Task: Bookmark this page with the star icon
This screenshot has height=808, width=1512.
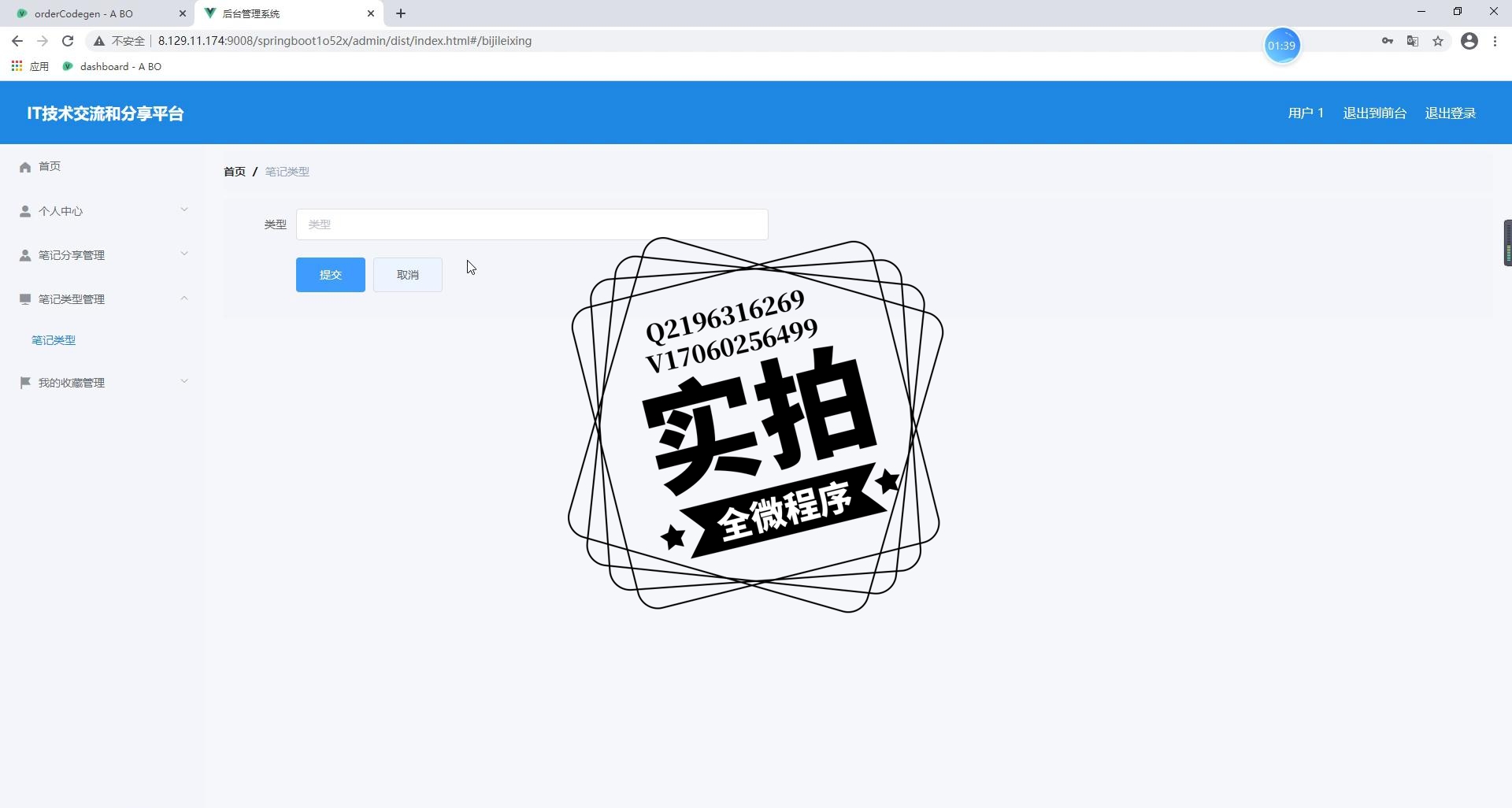Action: click(1438, 41)
